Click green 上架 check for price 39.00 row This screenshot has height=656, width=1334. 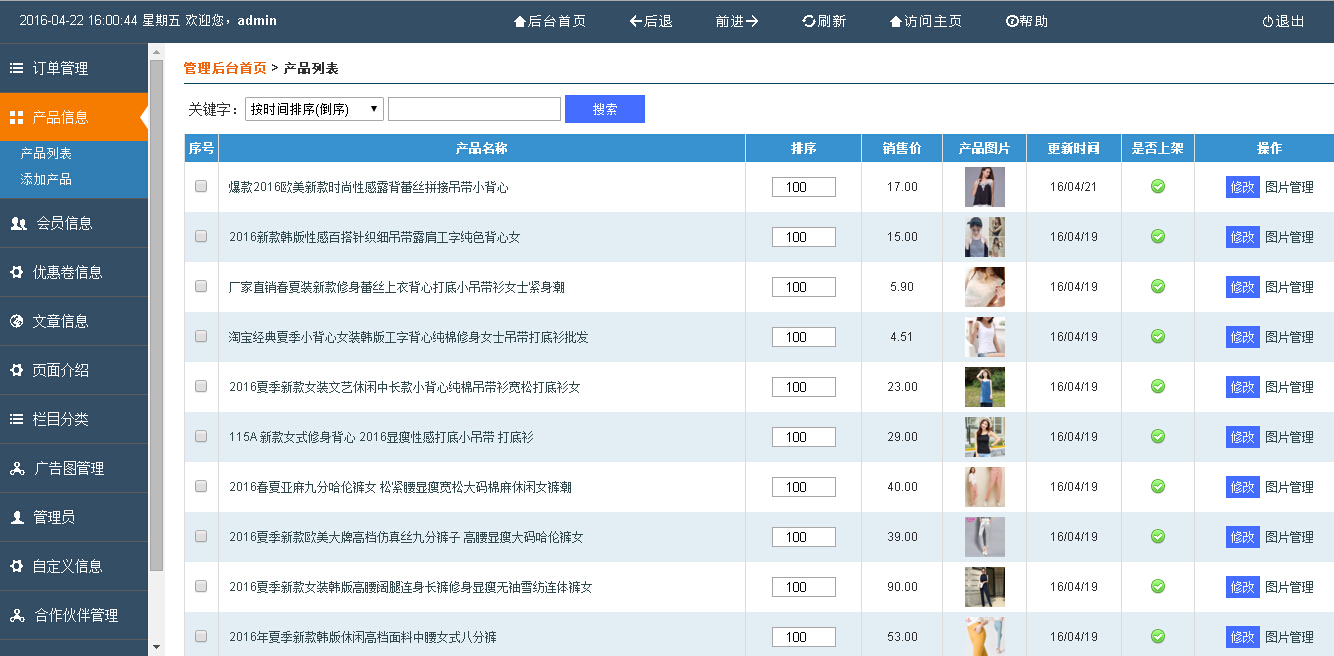tap(1158, 536)
